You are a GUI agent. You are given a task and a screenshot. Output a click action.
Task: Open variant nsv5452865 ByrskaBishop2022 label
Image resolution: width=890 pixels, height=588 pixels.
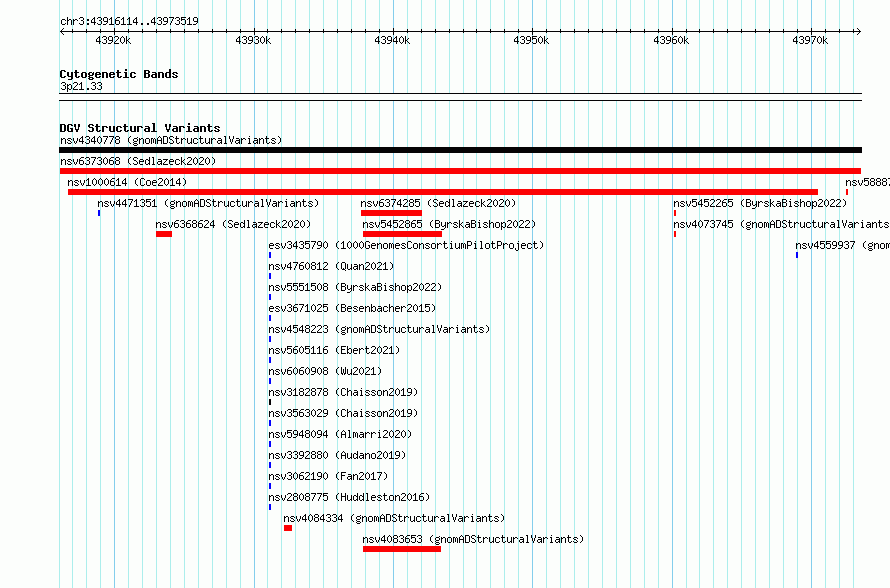tap(449, 224)
